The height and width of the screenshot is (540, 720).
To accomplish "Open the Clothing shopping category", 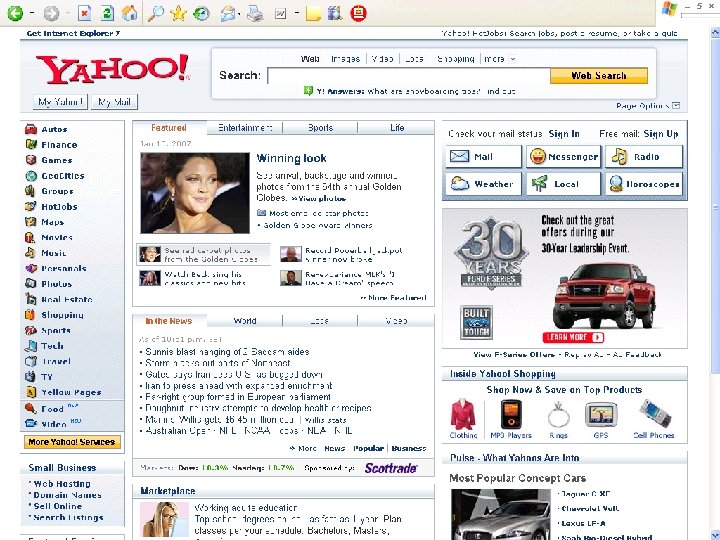I will click(463, 419).
